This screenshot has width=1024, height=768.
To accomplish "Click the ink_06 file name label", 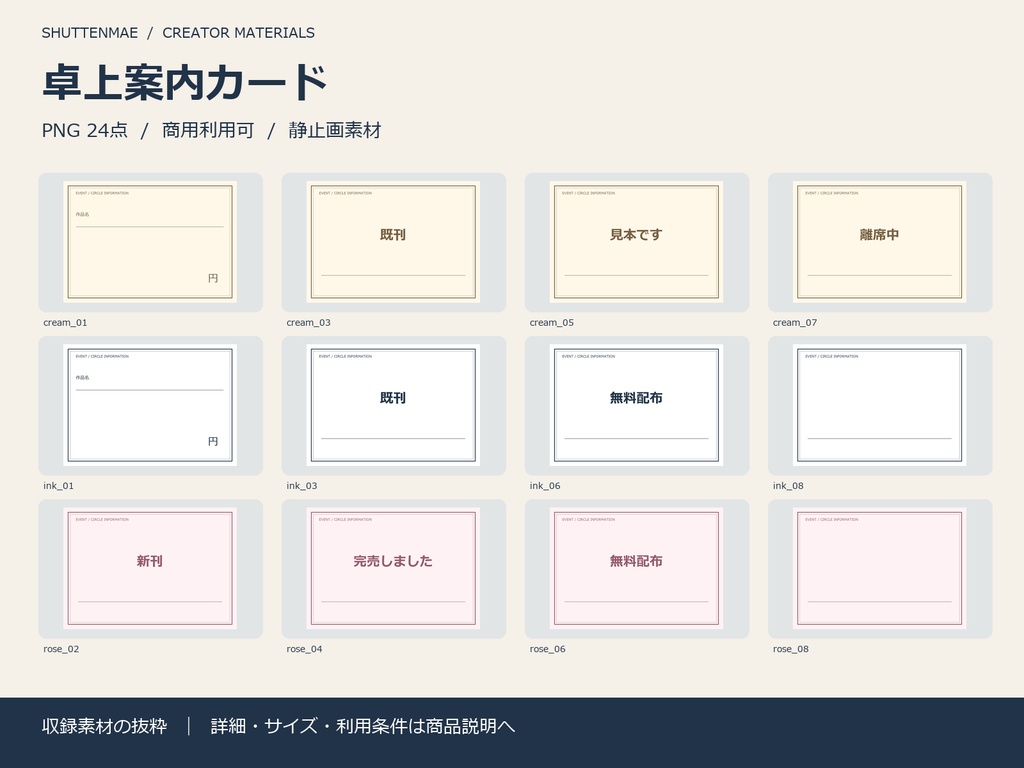I will (x=545, y=486).
